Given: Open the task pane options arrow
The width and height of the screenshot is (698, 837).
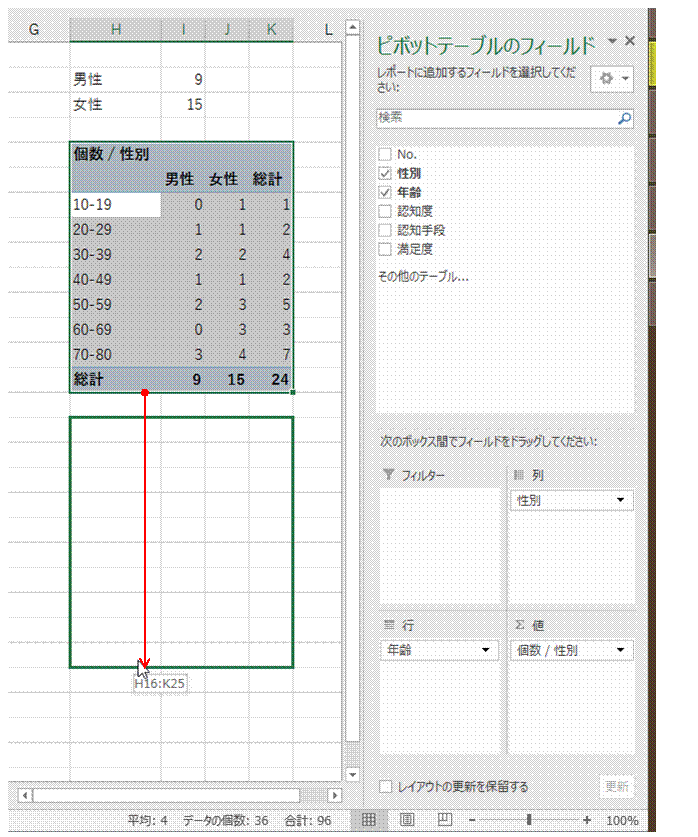Looking at the screenshot, I should click(612, 41).
